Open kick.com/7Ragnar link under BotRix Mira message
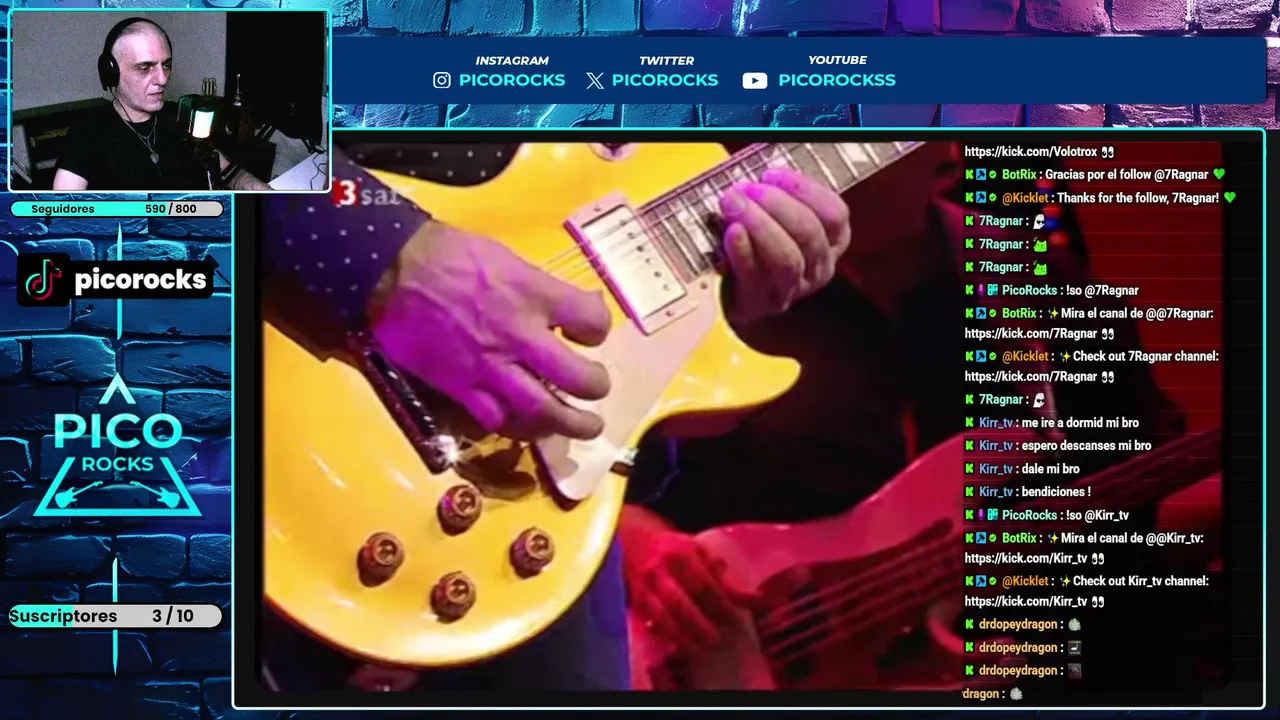Image resolution: width=1280 pixels, height=720 pixels. (x=1031, y=334)
